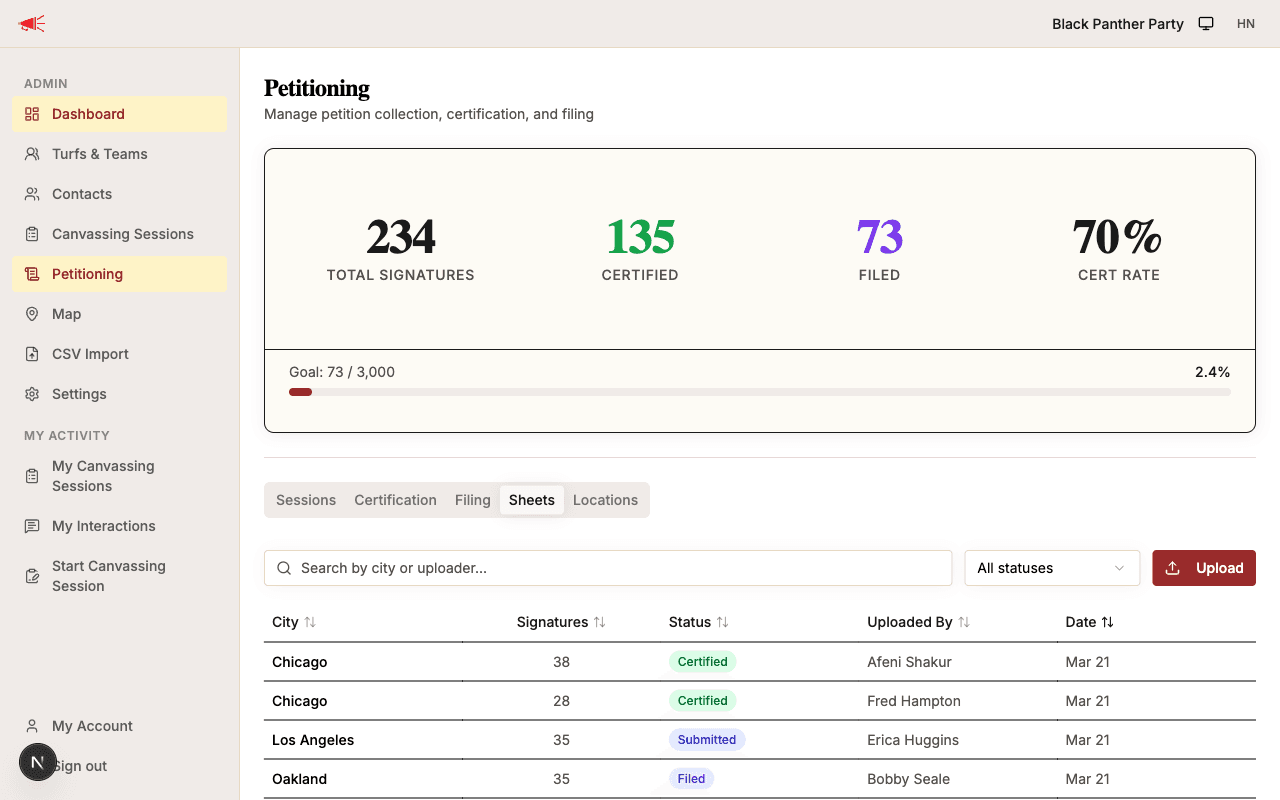Click the Settings gear icon
Screen dimensions: 1280x800
[x=32, y=394]
